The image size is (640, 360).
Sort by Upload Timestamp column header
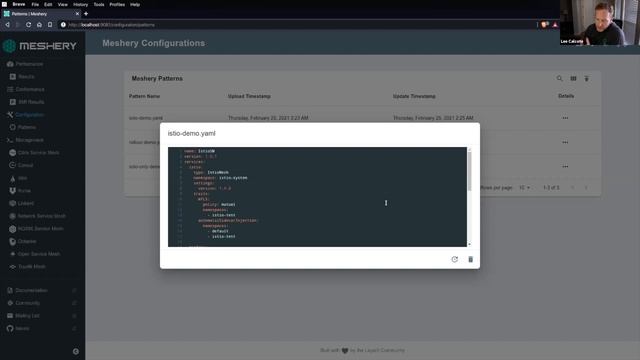249,96
